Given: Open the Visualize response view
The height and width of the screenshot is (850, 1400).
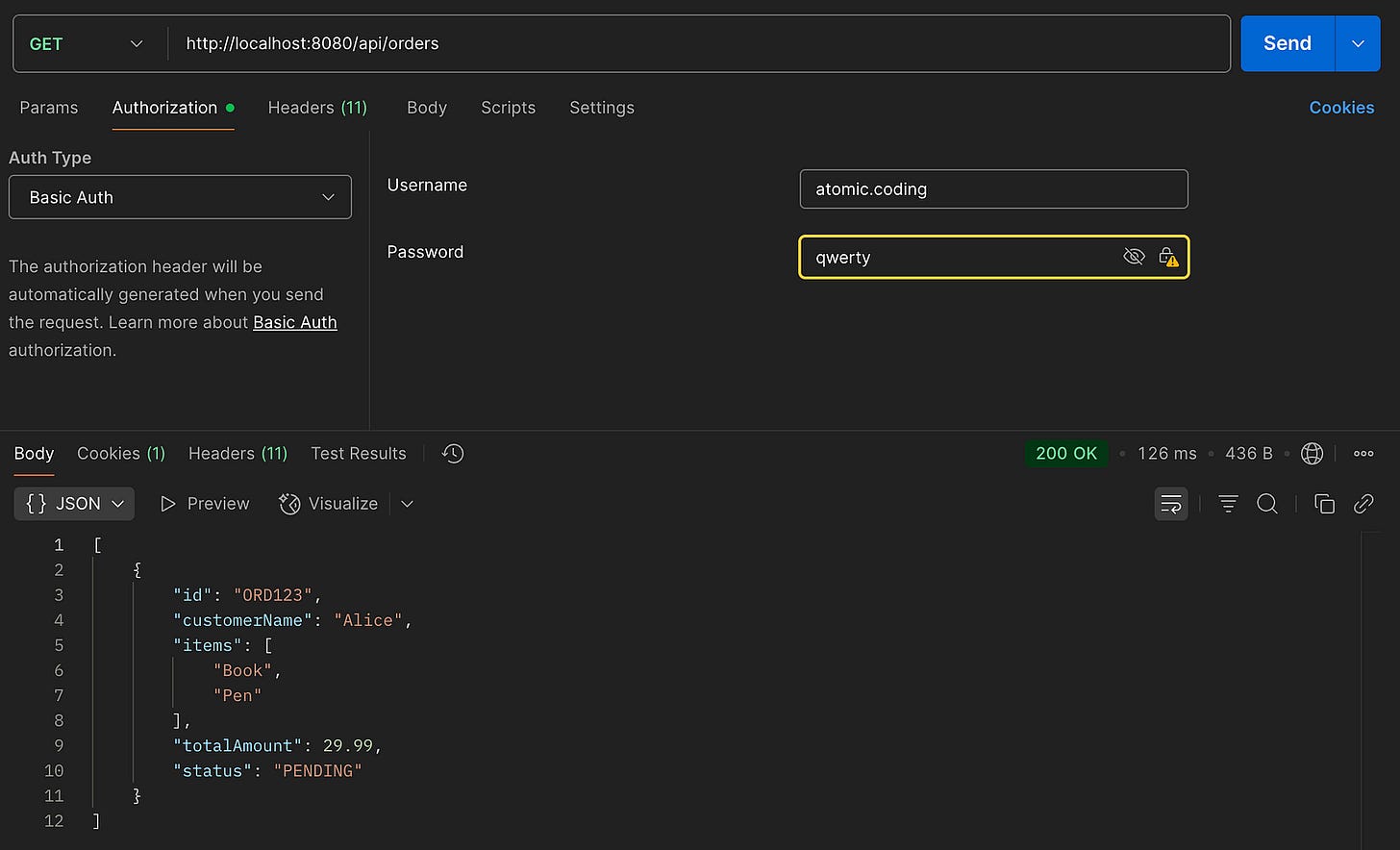Looking at the screenshot, I should pyautogui.click(x=329, y=504).
